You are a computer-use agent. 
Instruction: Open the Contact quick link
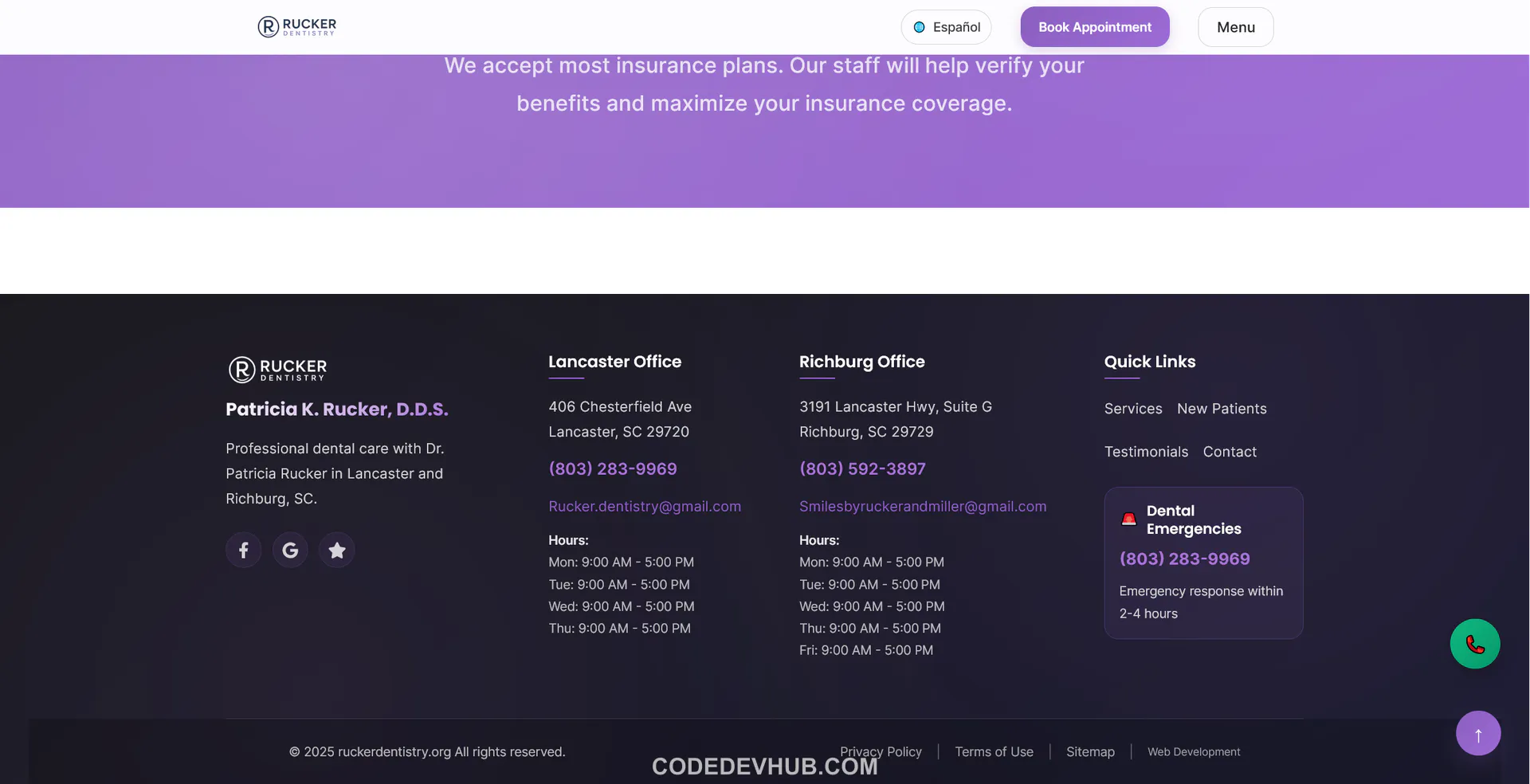click(x=1229, y=452)
